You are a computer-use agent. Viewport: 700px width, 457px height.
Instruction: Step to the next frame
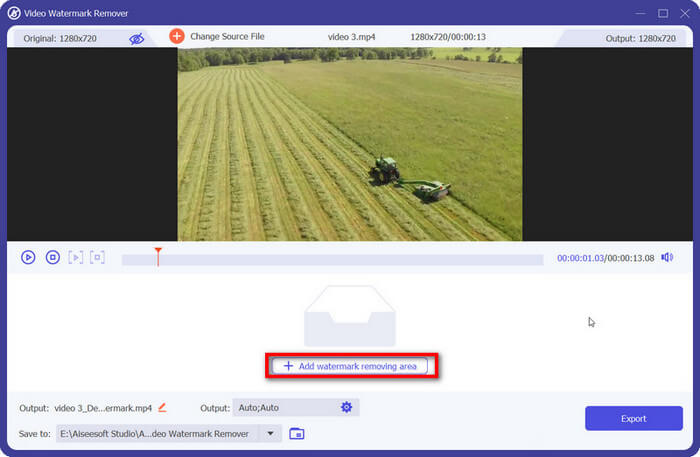pyautogui.click(x=76, y=257)
